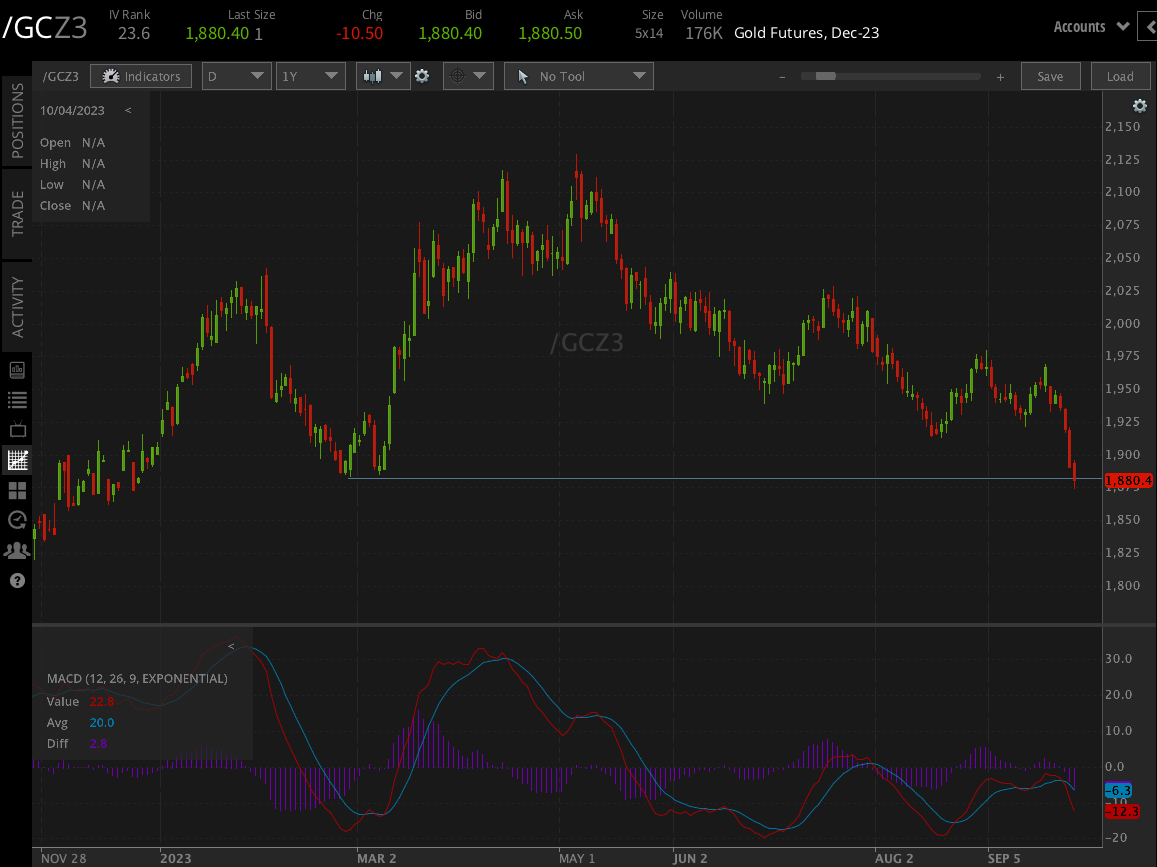Open the community people icon
1157x867 pixels.
click(15, 550)
